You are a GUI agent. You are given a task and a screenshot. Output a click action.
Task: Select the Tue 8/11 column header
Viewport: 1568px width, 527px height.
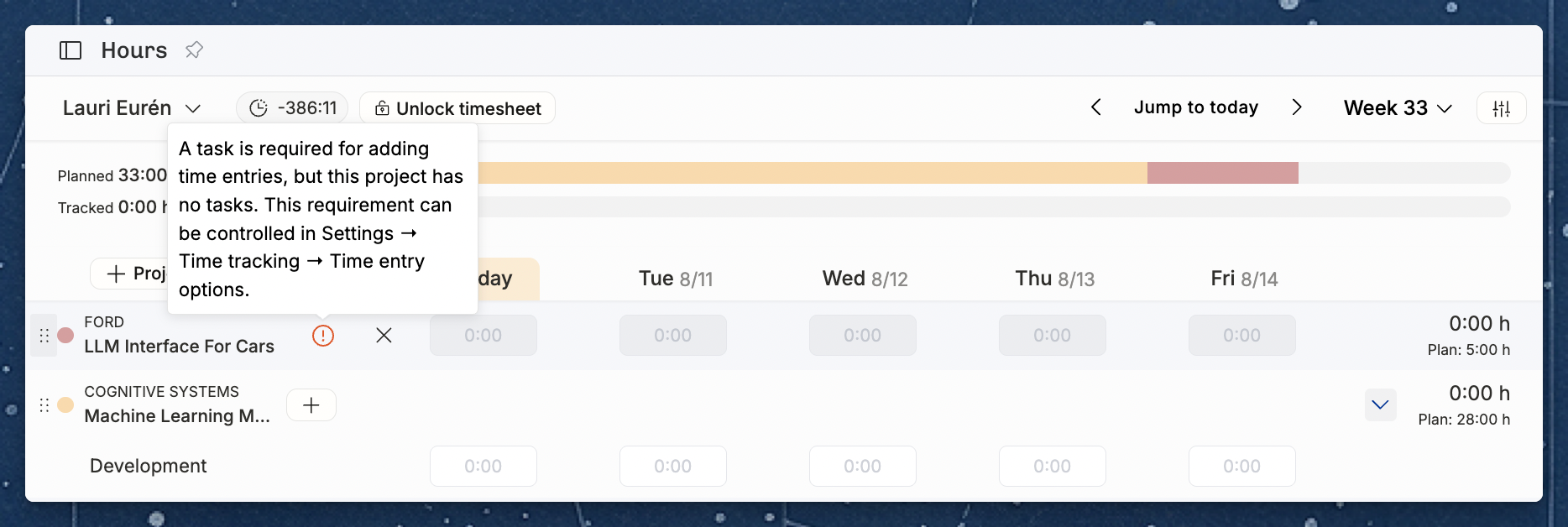[x=676, y=279]
